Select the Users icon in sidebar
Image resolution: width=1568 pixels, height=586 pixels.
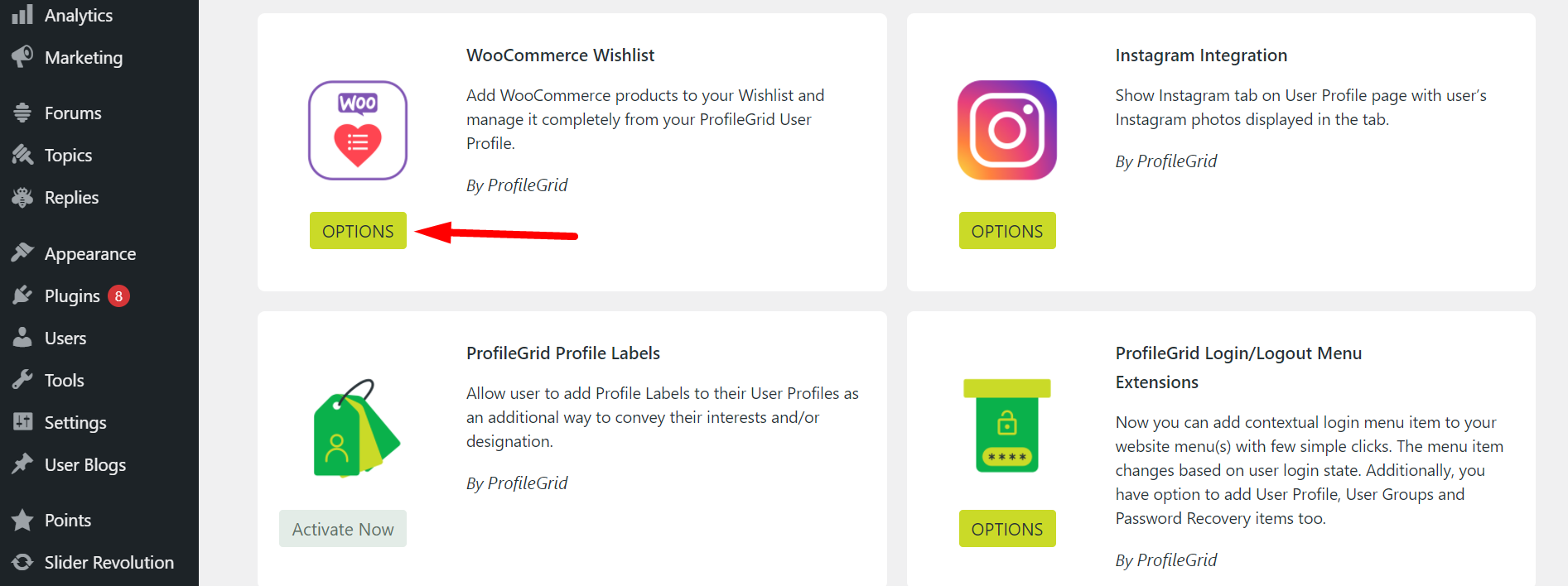tap(22, 337)
